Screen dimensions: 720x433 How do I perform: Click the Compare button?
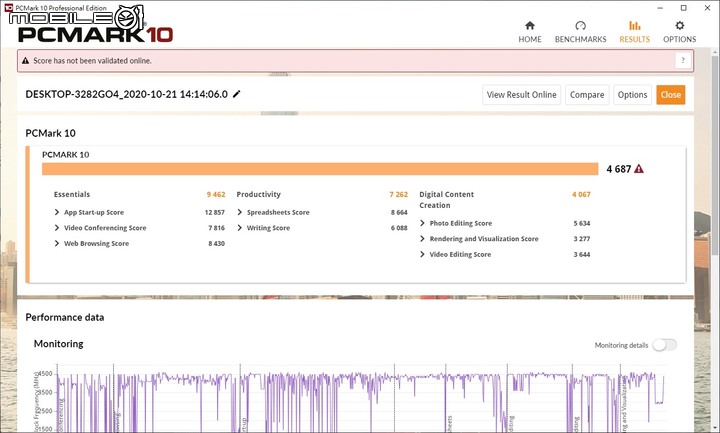(587, 95)
